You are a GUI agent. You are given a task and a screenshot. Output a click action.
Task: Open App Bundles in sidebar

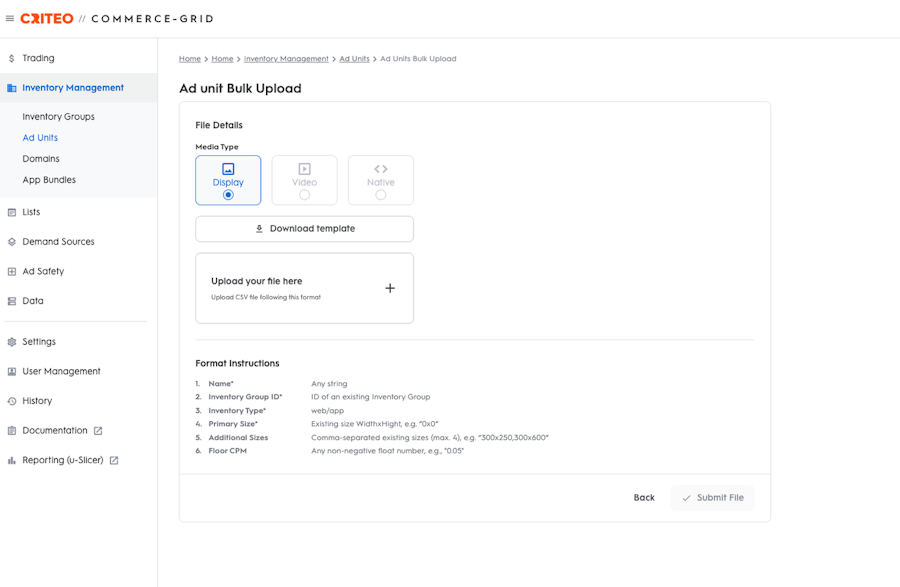click(49, 180)
